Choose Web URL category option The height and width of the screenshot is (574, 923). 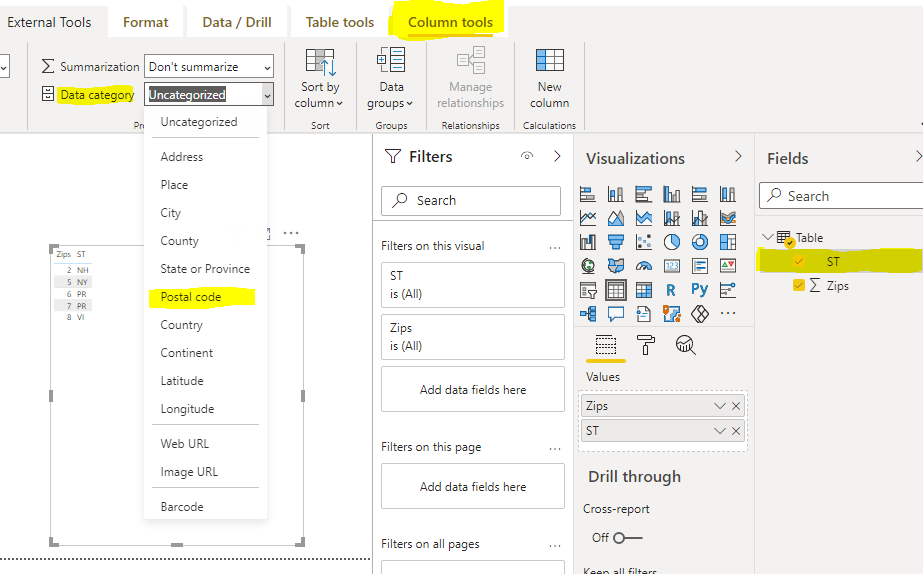(185, 443)
